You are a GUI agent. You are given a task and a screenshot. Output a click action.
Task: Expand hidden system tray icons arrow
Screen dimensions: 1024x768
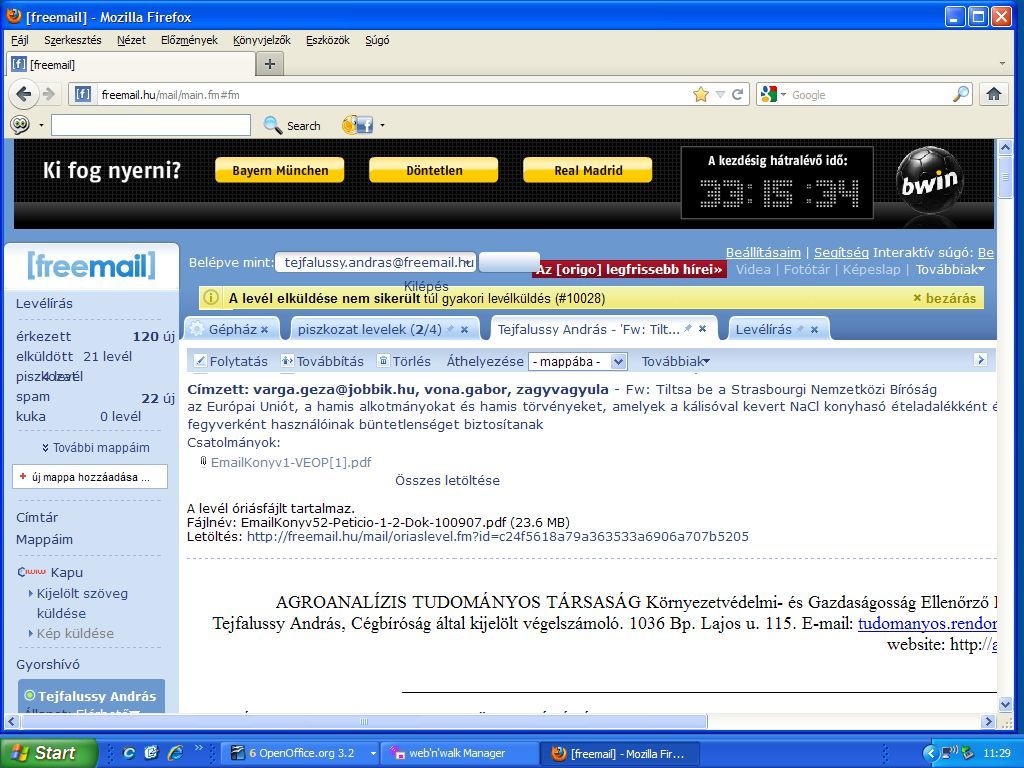tap(930, 753)
